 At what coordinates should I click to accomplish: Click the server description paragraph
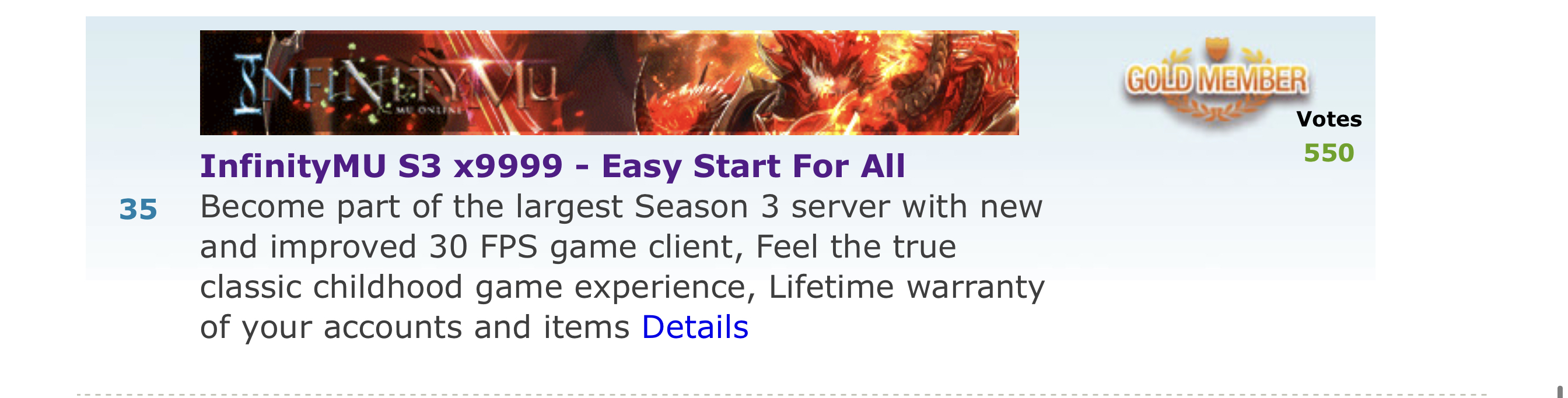[622, 267]
